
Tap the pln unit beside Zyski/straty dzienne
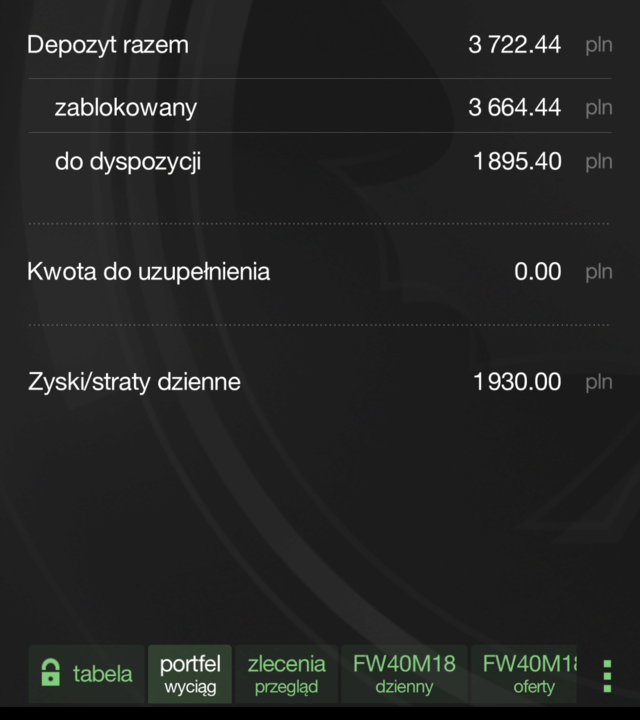pyautogui.click(x=599, y=382)
